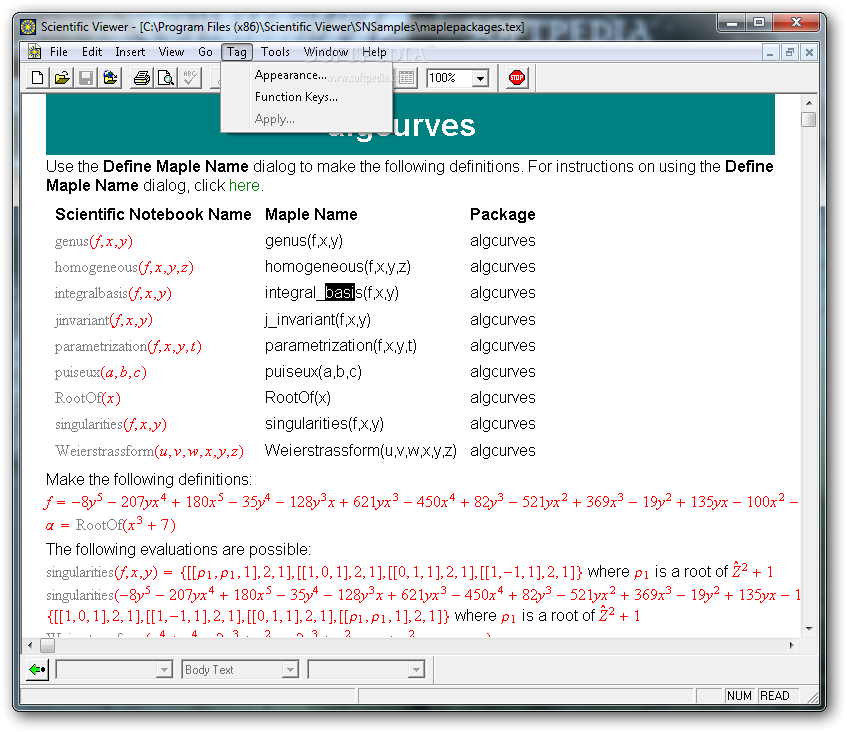The image size is (847, 732).
Task: Restore the inner document window
Action: [x=790, y=52]
